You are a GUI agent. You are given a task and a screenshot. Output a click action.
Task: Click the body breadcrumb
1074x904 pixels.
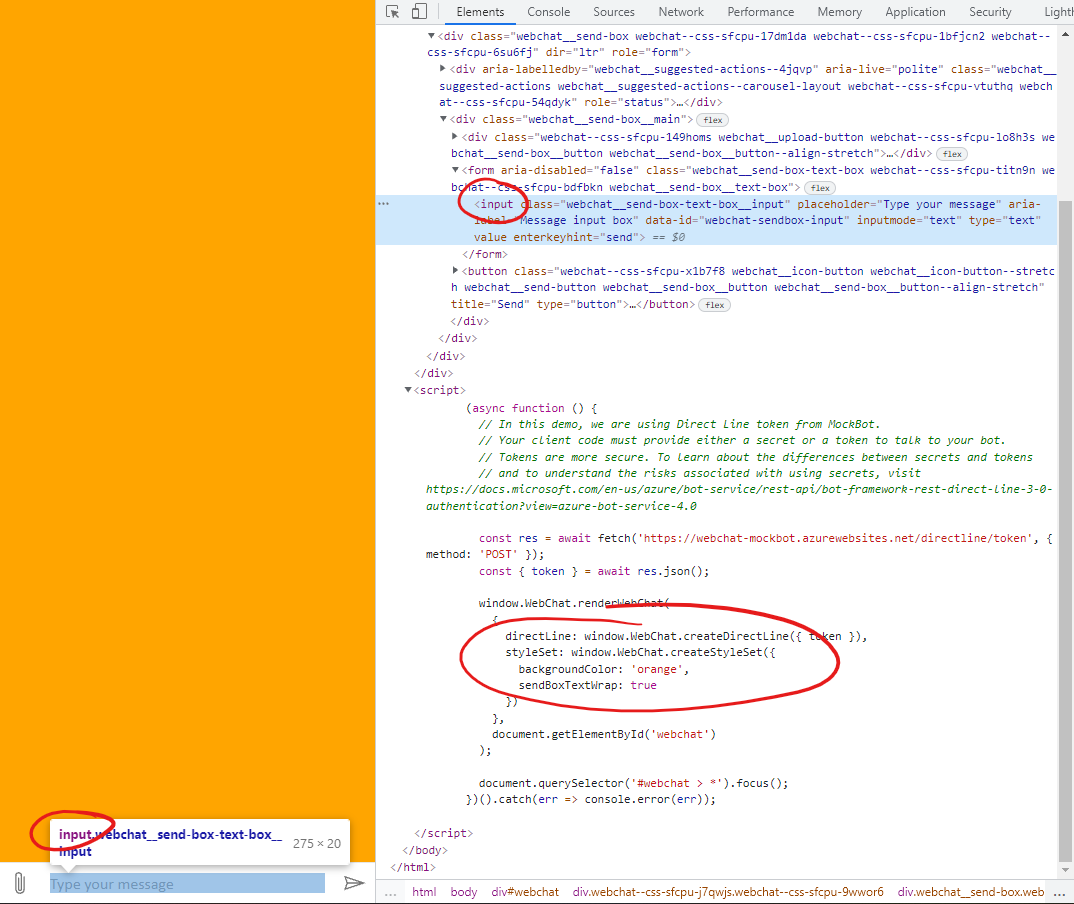[464, 892]
